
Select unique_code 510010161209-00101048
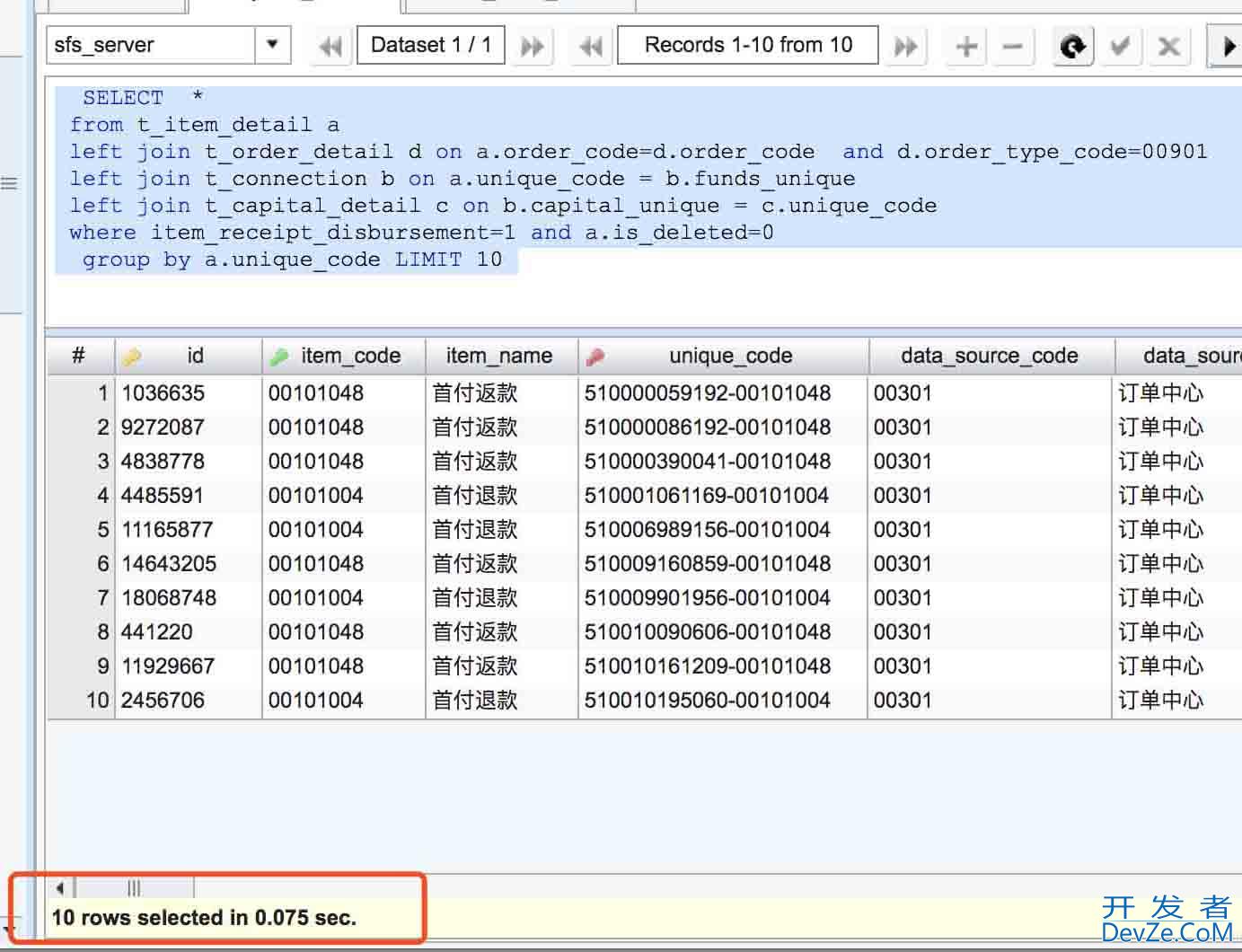723,666
